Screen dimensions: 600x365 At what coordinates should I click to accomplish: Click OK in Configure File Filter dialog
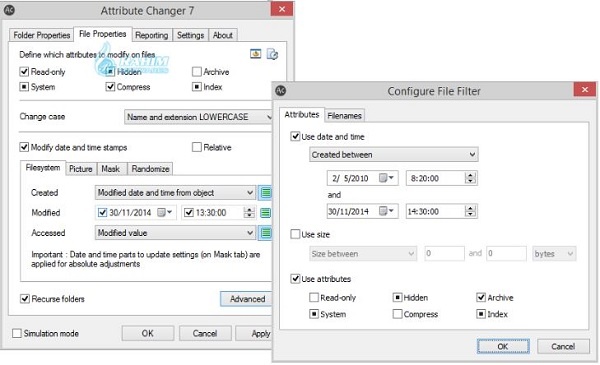(503, 346)
